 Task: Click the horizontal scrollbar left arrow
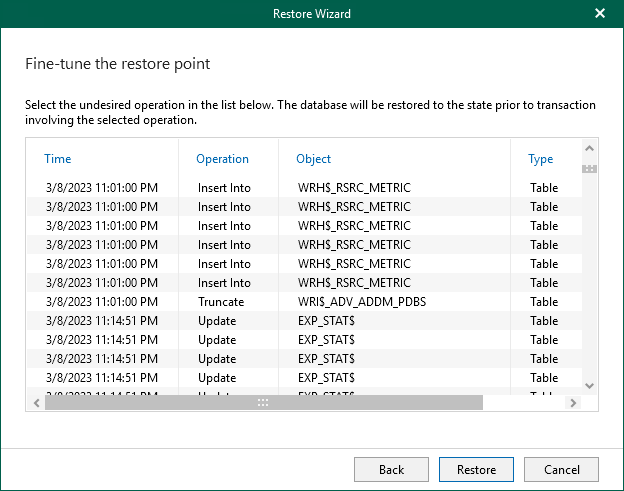pyautogui.click(x=38, y=402)
